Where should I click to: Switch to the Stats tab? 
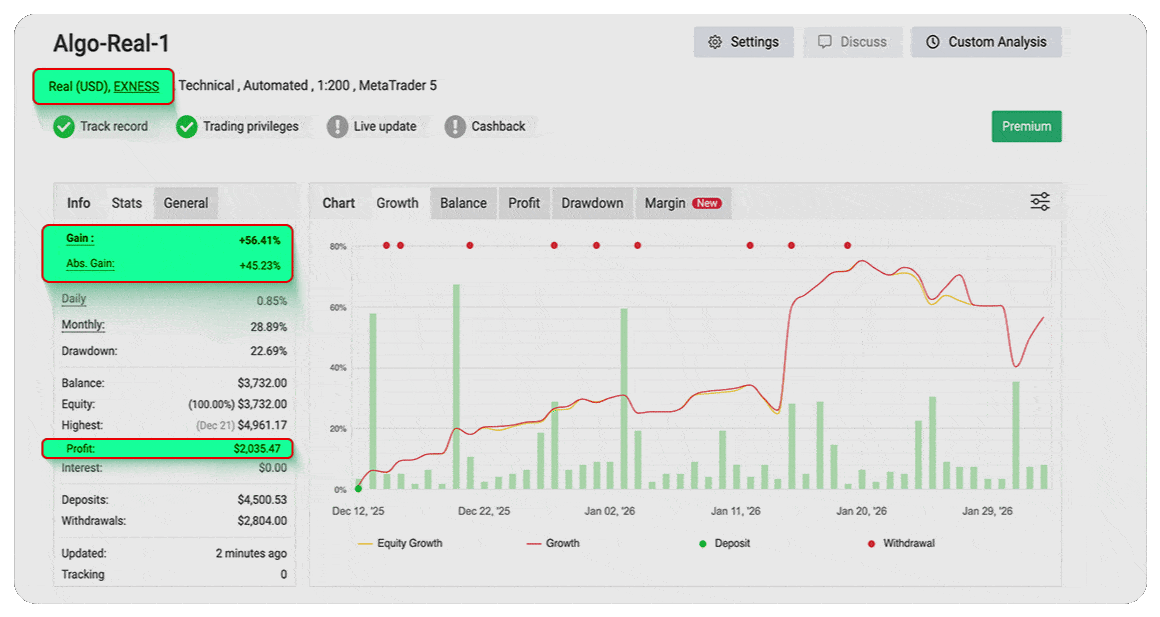tap(127, 203)
